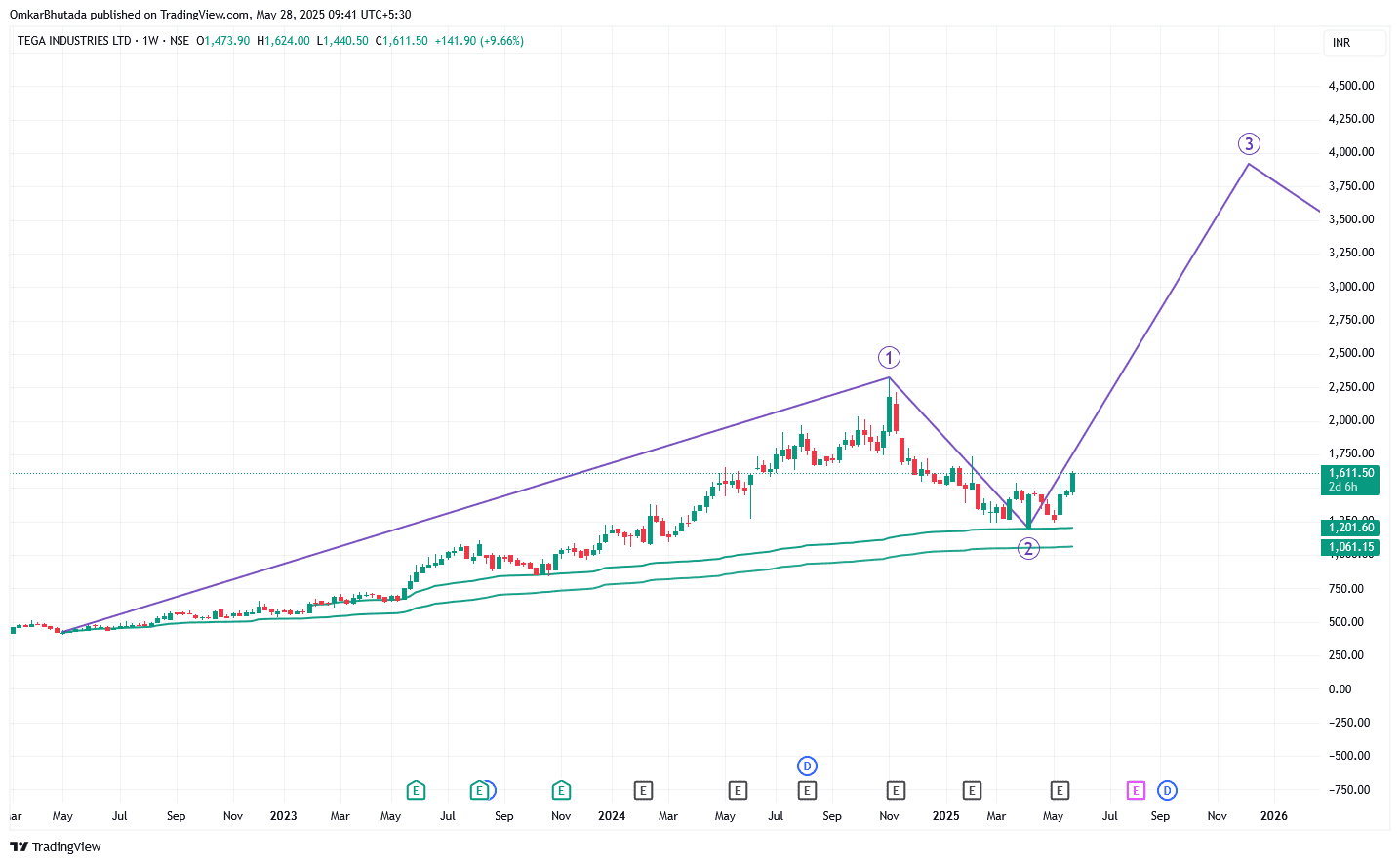1400x864 pixels.
Task: Click the earnings marker between 2025 and Mar 2025
Action: (x=972, y=790)
